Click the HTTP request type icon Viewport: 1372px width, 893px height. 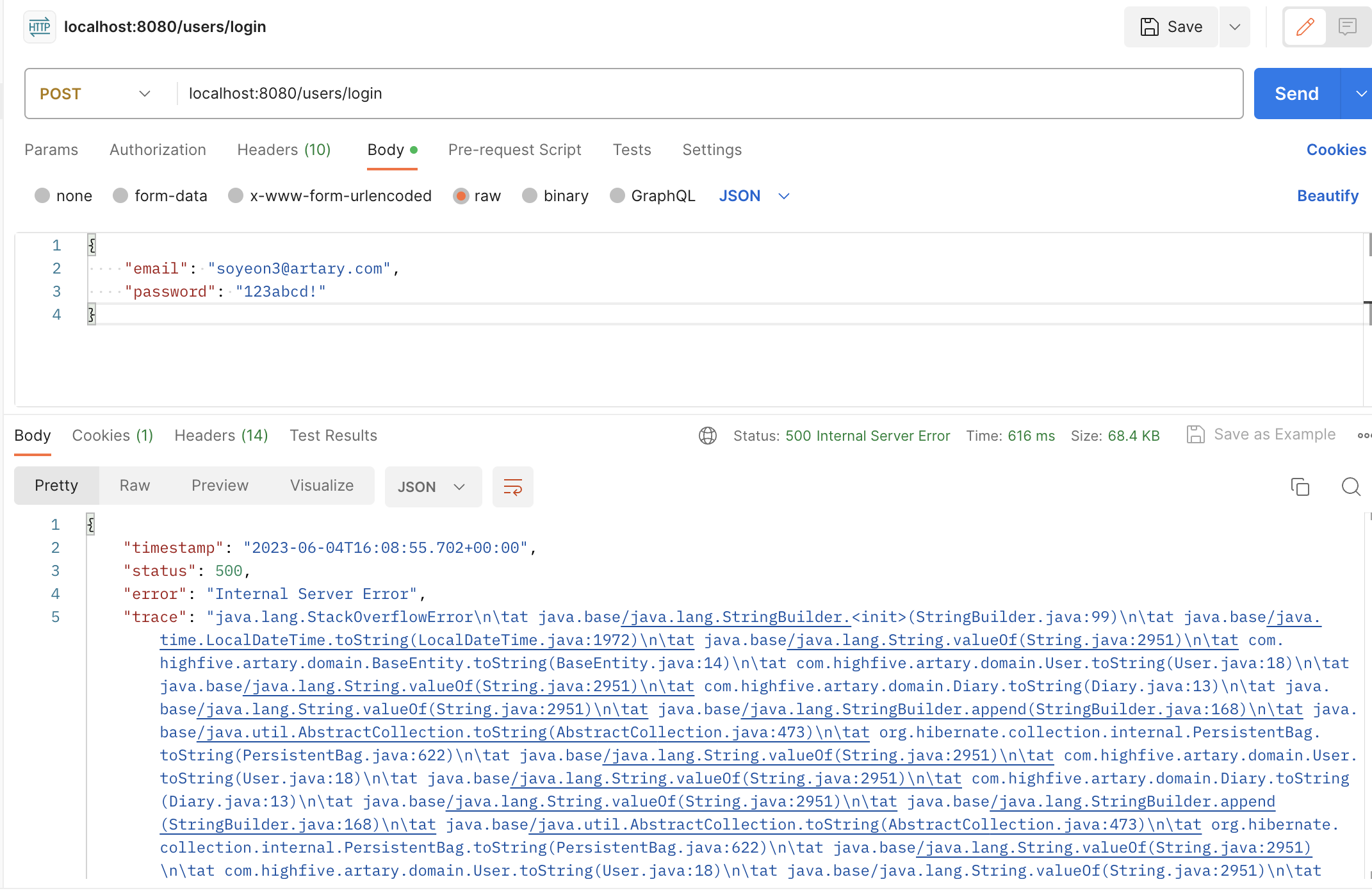[40, 27]
